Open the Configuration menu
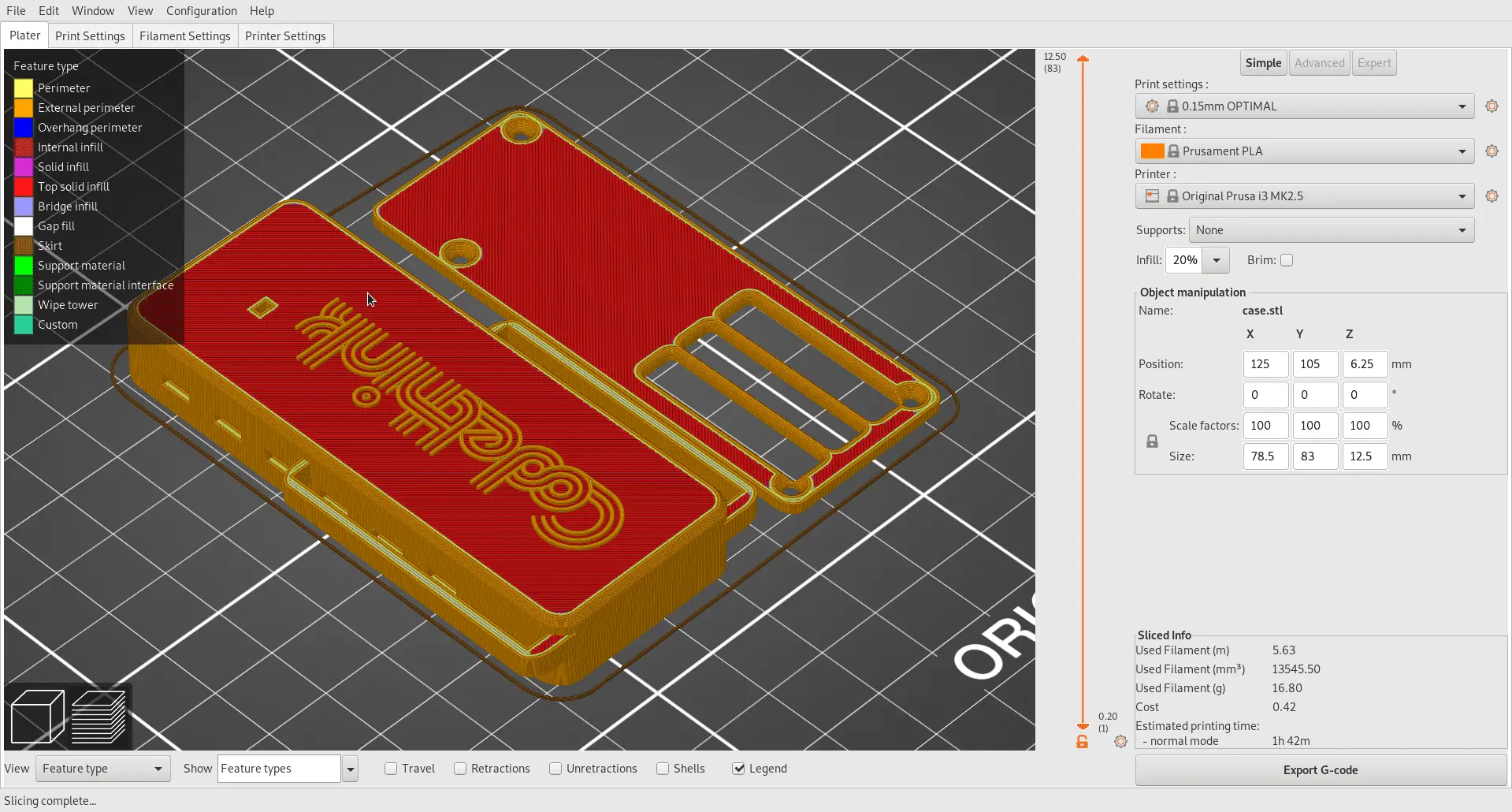1512x812 pixels. click(x=202, y=10)
